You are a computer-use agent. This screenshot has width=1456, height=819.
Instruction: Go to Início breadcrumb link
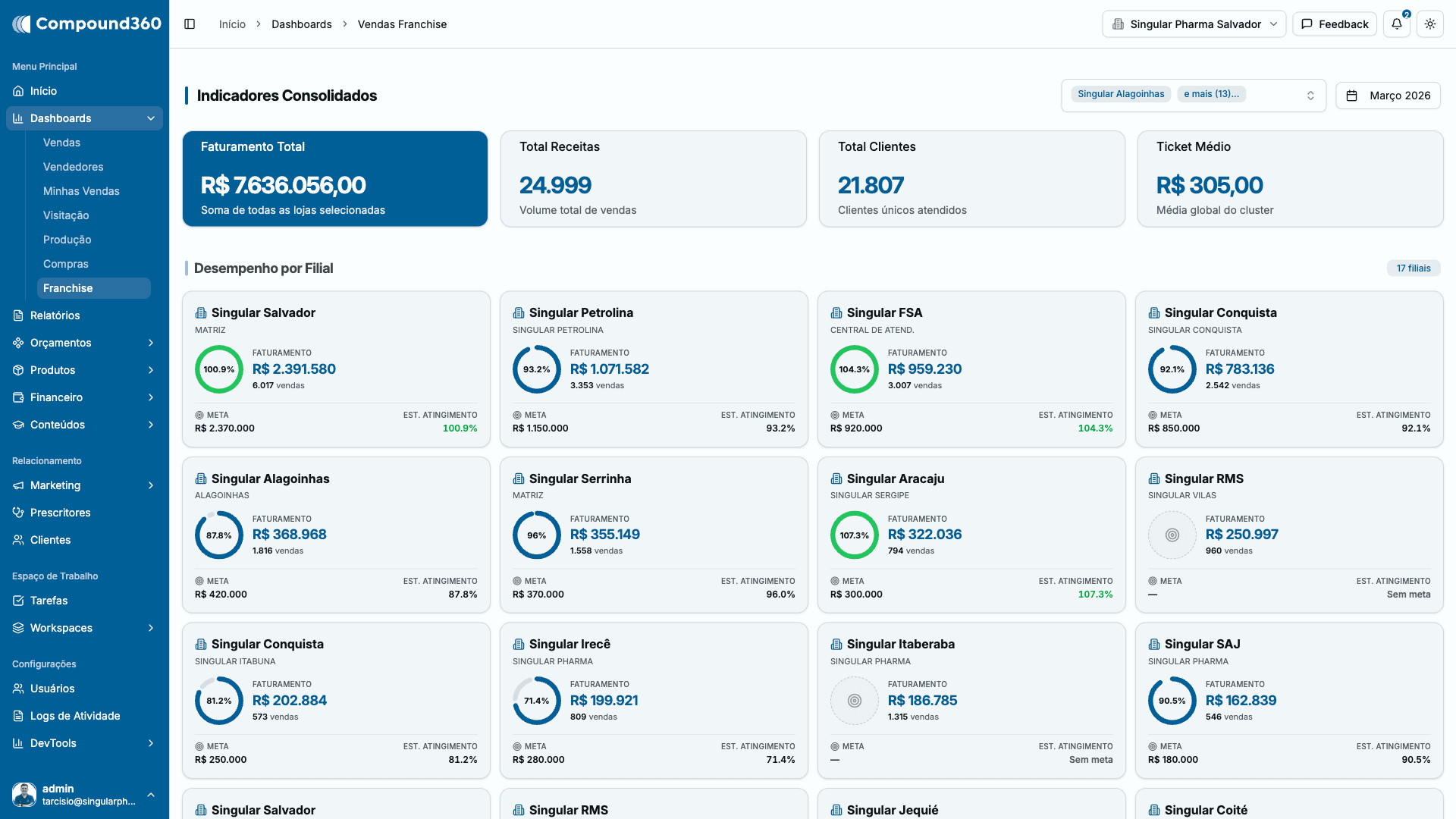click(x=232, y=24)
